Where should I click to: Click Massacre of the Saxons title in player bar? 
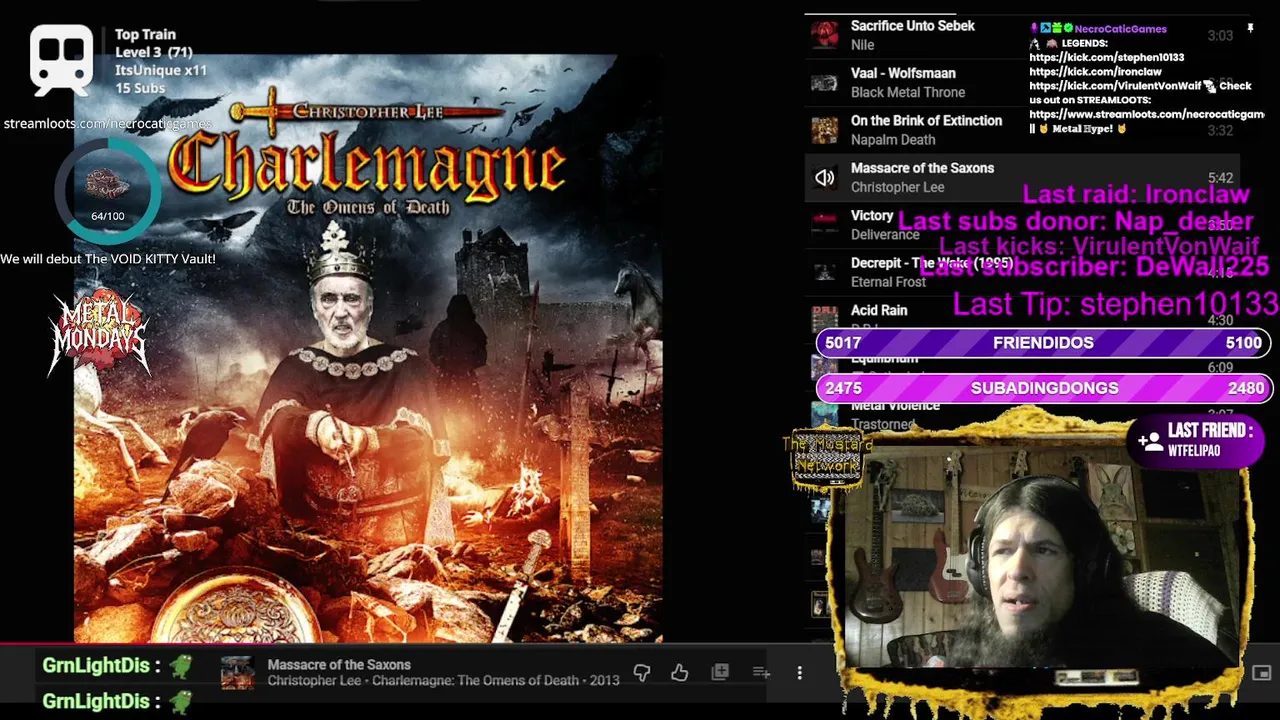(339, 665)
